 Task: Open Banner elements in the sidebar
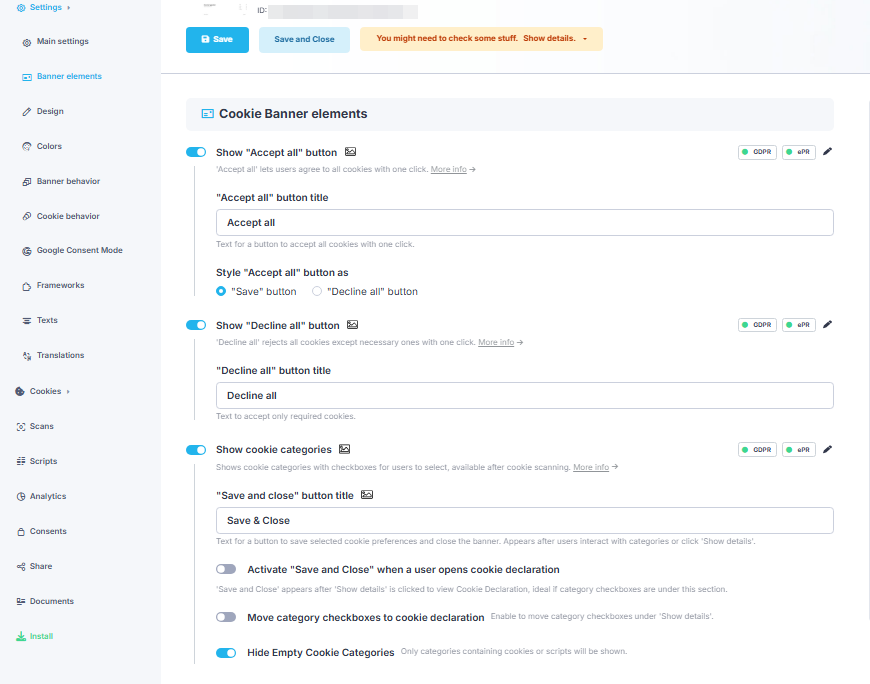(x=69, y=76)
